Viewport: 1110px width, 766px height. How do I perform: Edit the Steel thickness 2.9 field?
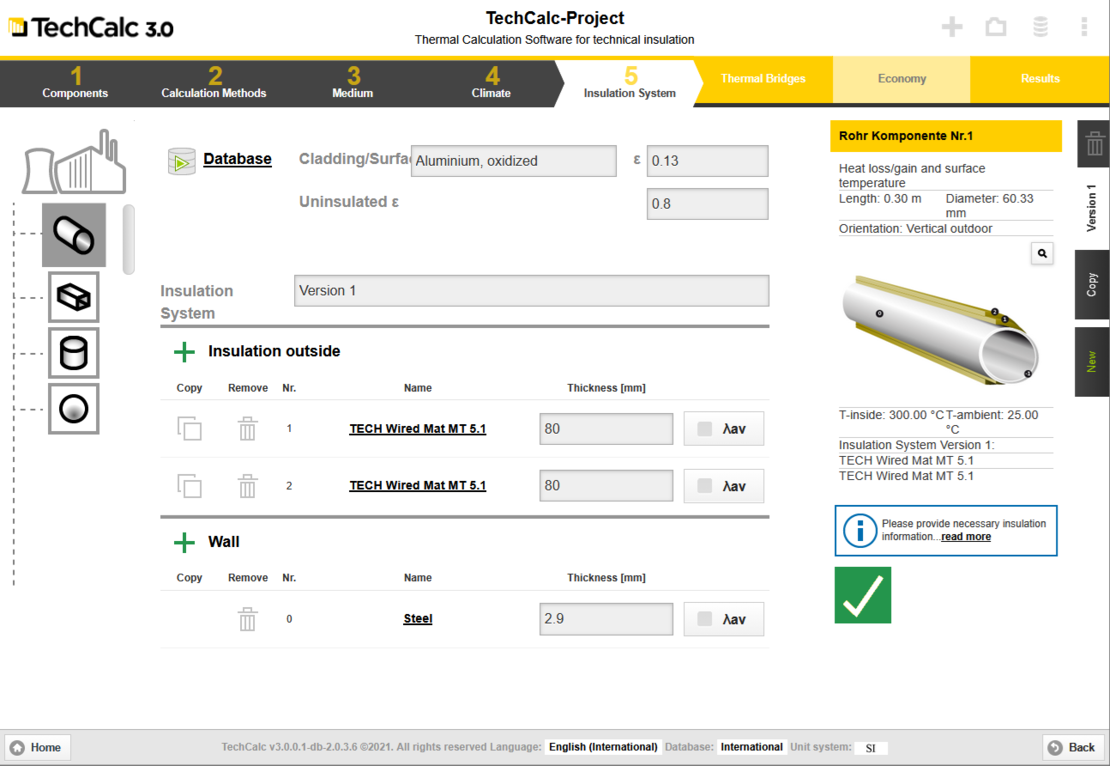coord(606,619)
